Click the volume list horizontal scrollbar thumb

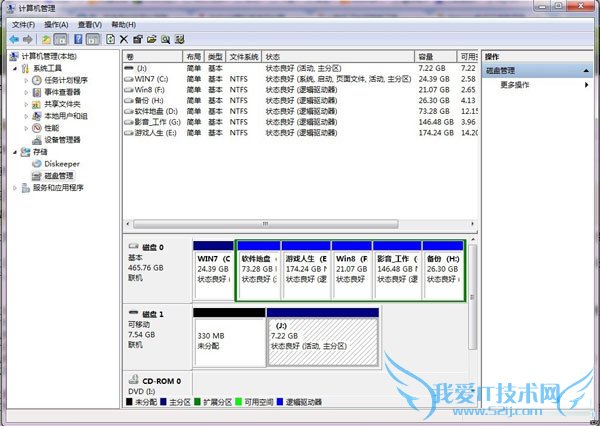pos(266,224)
